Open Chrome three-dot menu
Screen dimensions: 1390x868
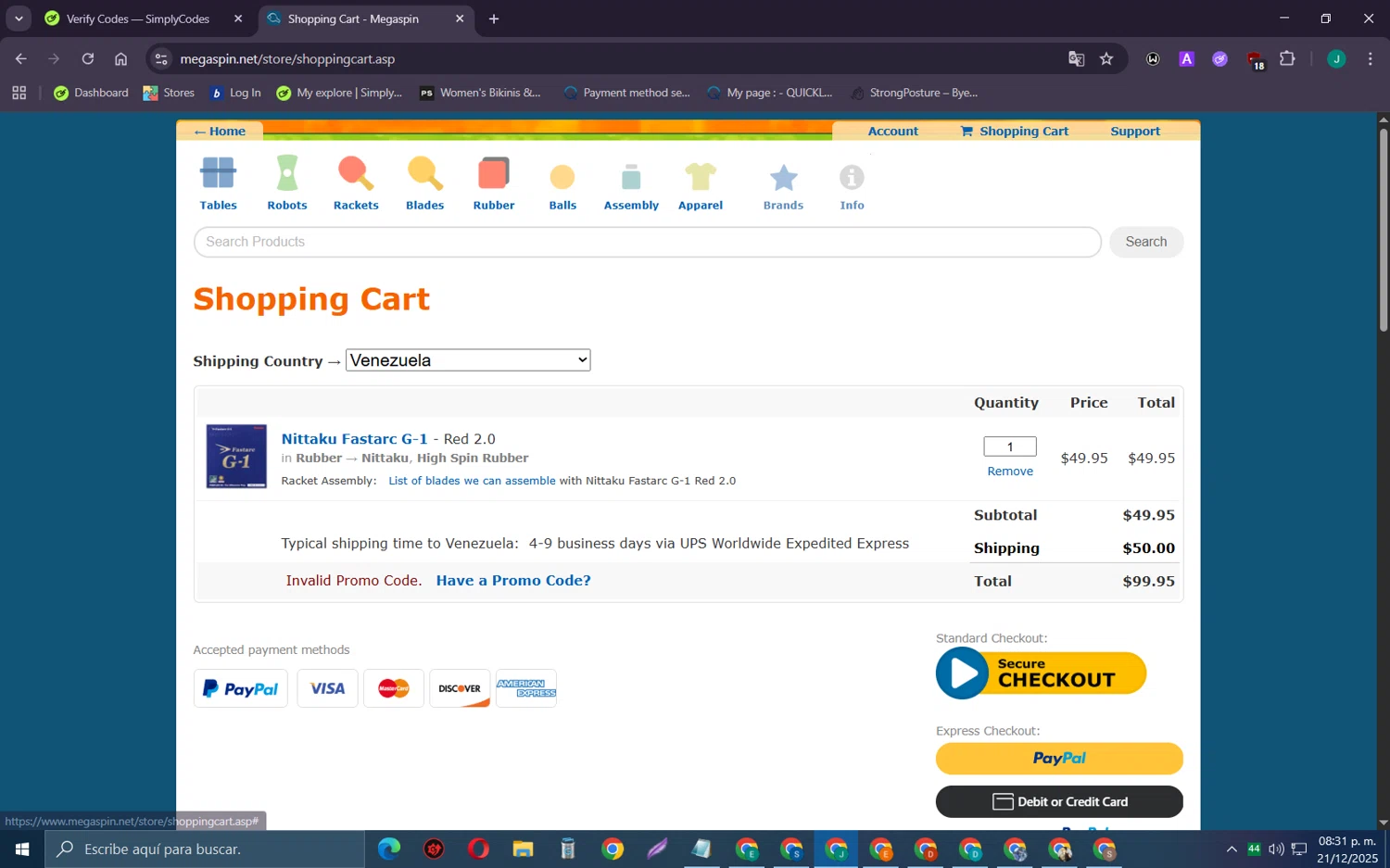tap(1370, 58)
